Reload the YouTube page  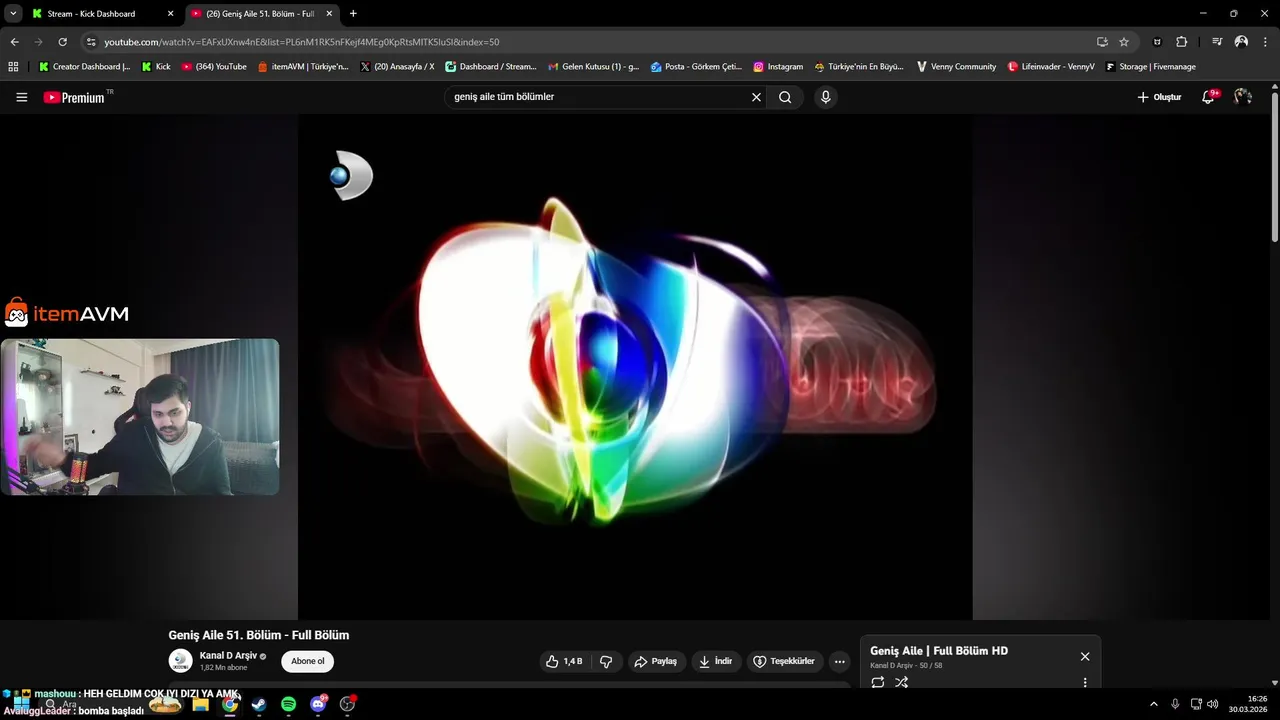[62, 42]
